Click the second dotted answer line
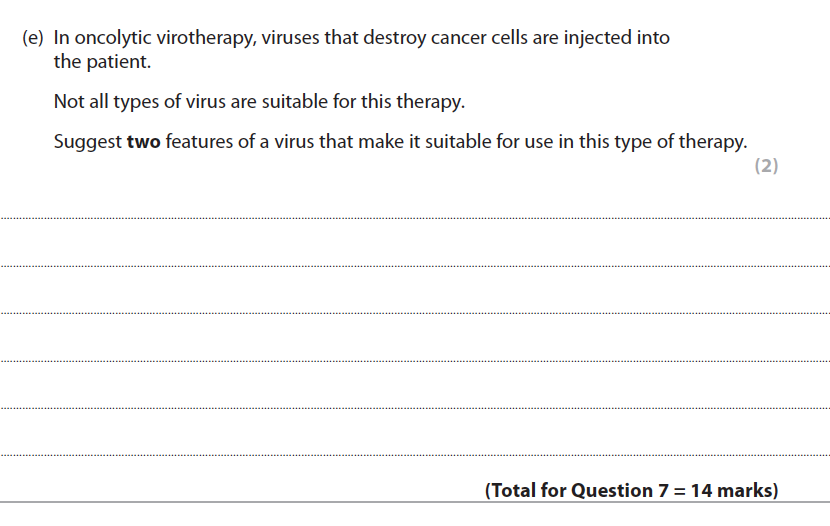Viewport: 830px width, 526px height. [x=415, y=265]
